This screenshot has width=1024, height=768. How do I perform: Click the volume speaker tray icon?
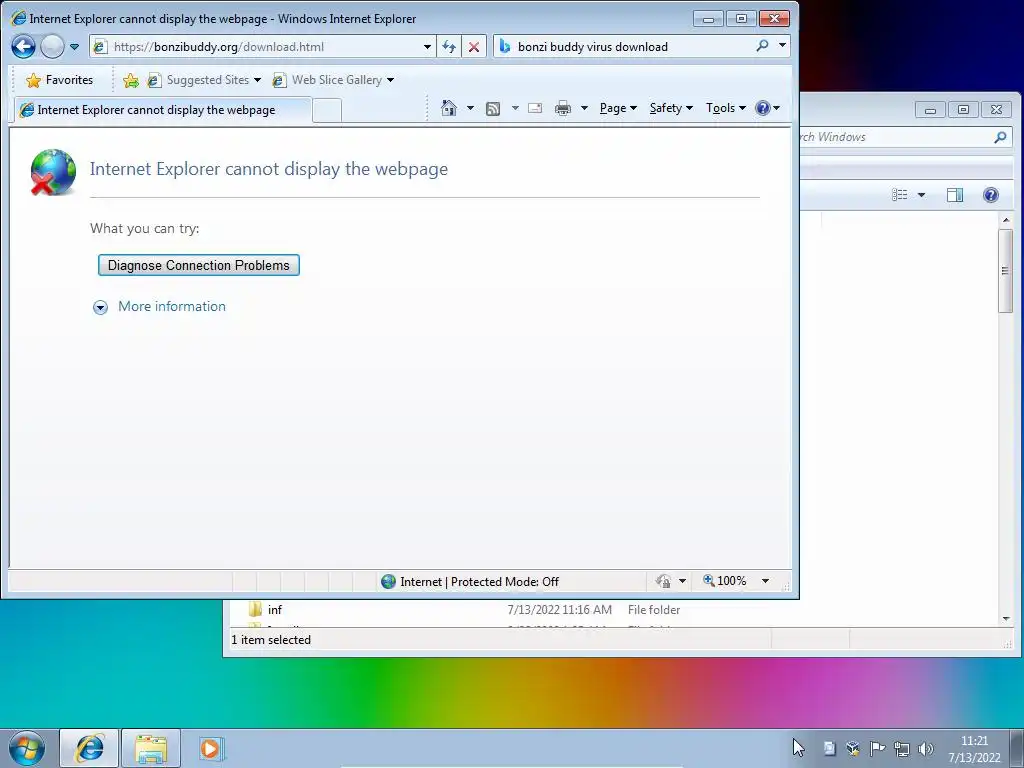[925, 748]
